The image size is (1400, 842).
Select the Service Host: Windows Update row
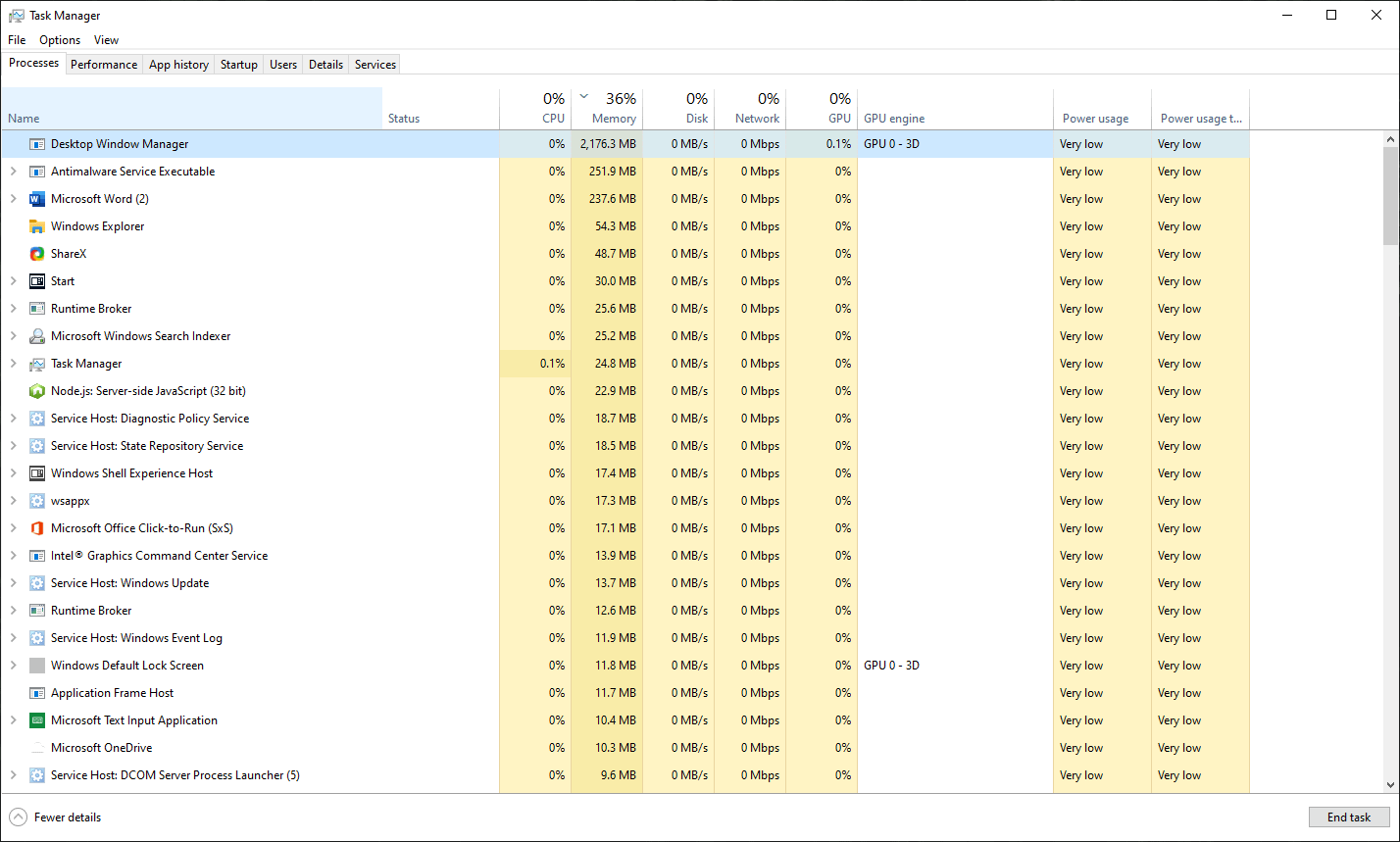pos(625,583)
